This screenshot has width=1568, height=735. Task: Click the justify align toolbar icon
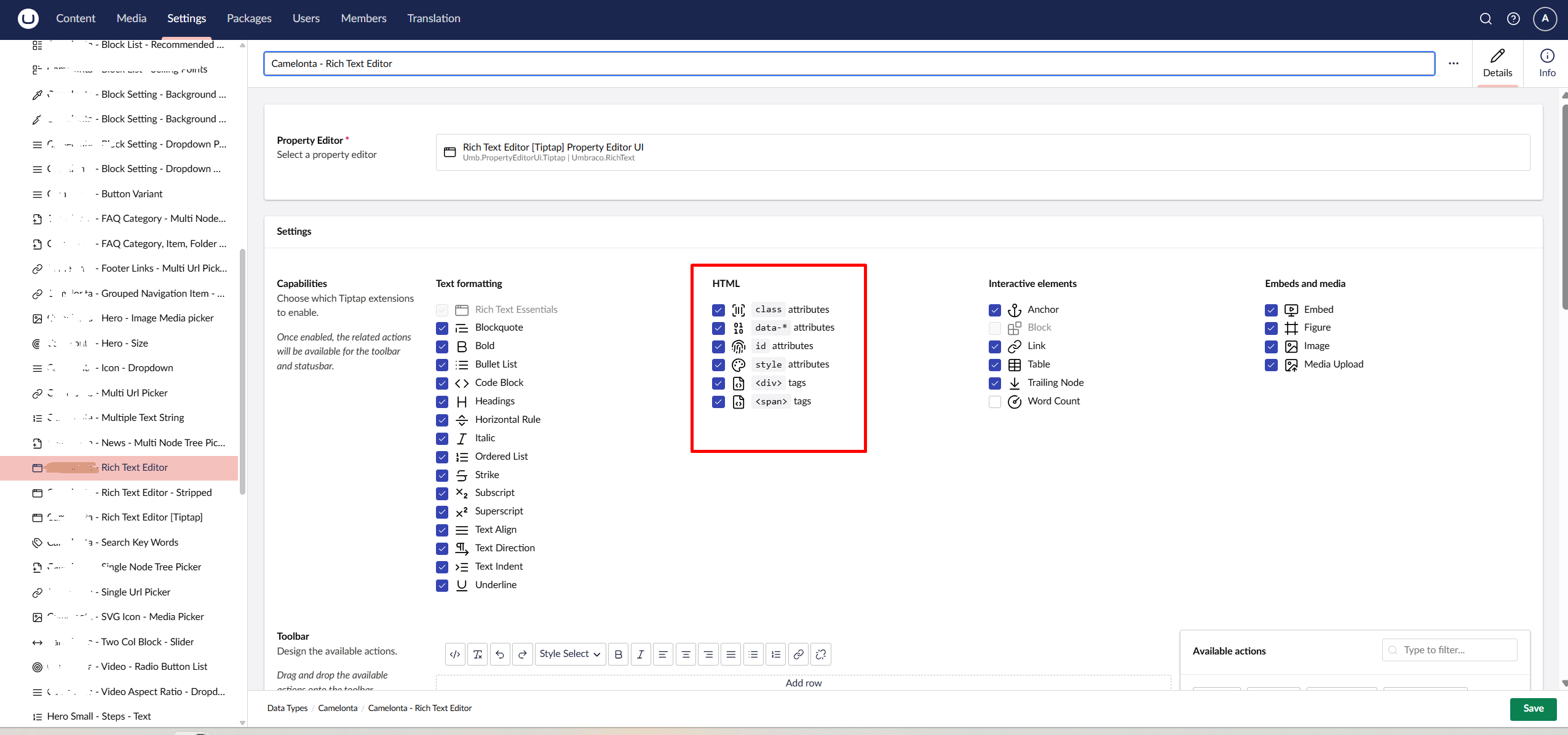731,654
